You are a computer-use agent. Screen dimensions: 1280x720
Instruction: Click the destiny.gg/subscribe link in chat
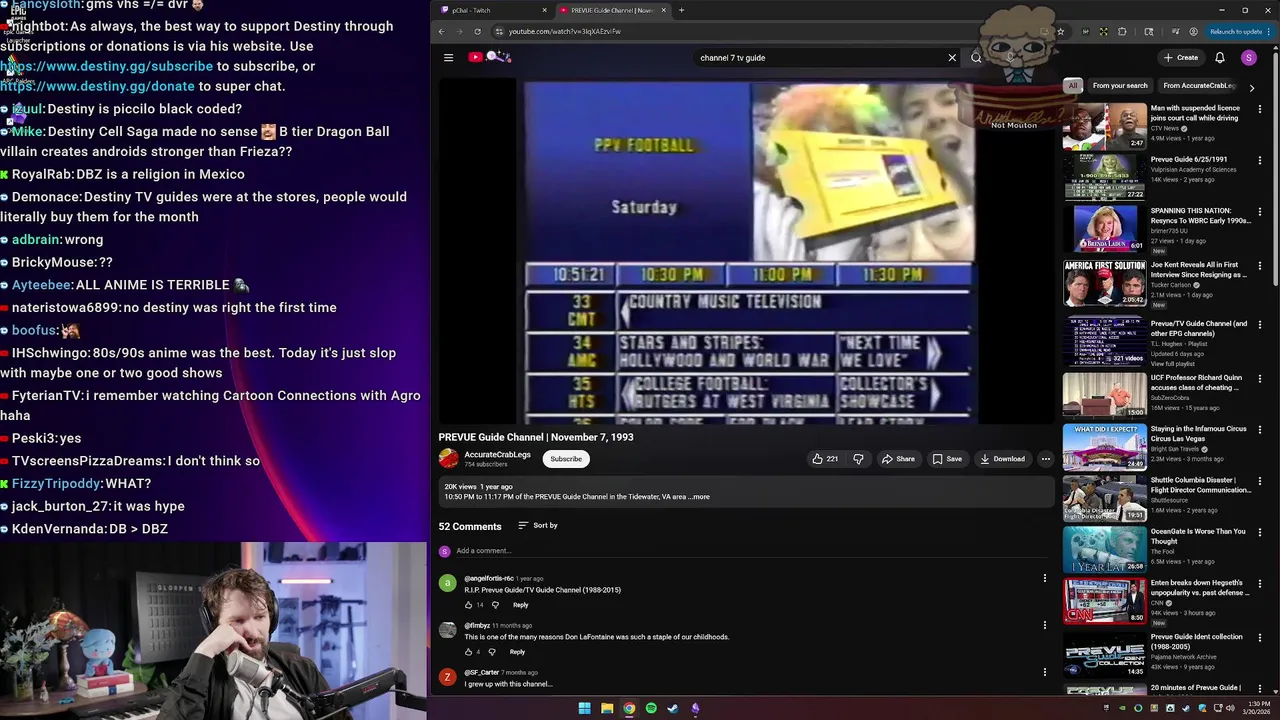pyautogui.click(x=107, y=66)
